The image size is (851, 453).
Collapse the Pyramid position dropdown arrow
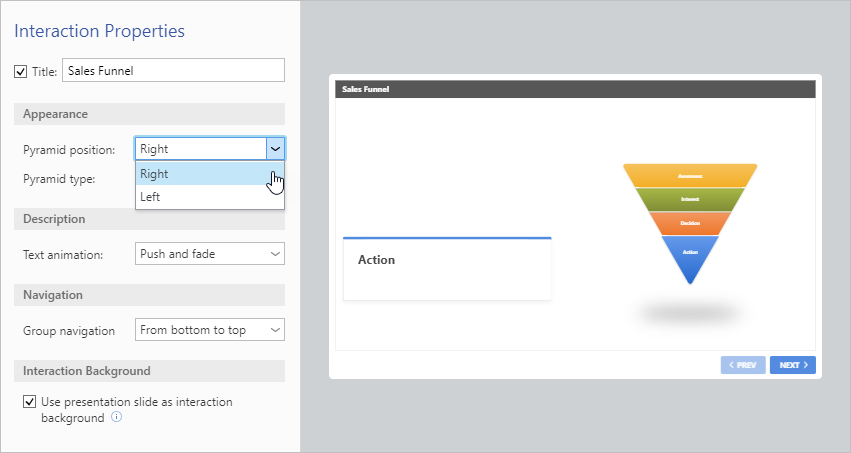pos(275,149)
